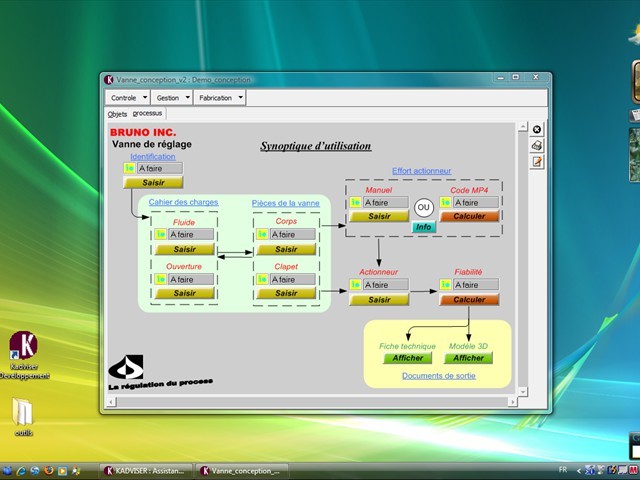Image resolution: width=640 pixels, height=480 pixels.
Task: Switch to KADVISER Assistant taskbar window
Action: point(146,471)
